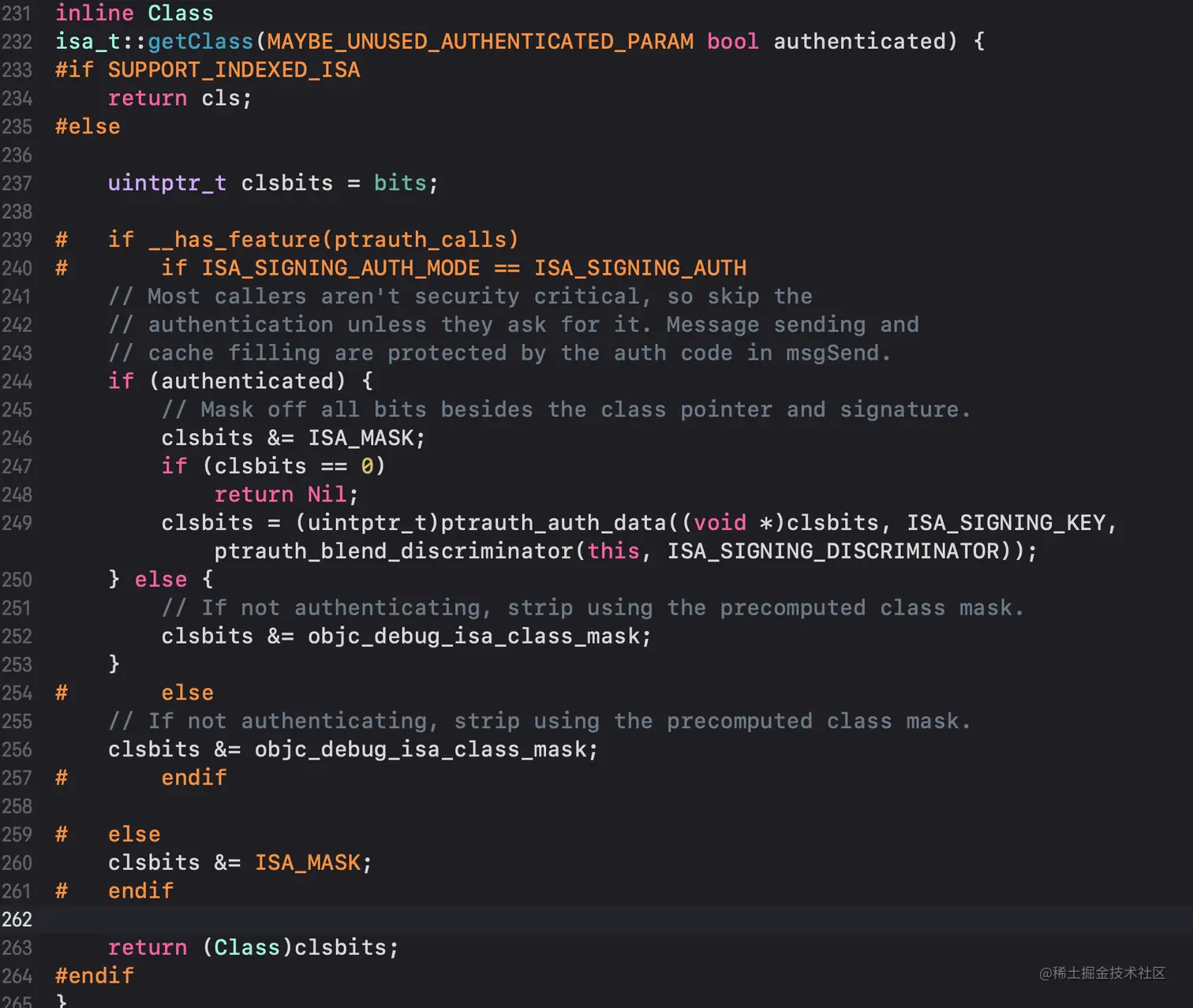Click line number 262 of the highlighted line
This screenshot has height=1008, width=1193.
pos(17,920)
